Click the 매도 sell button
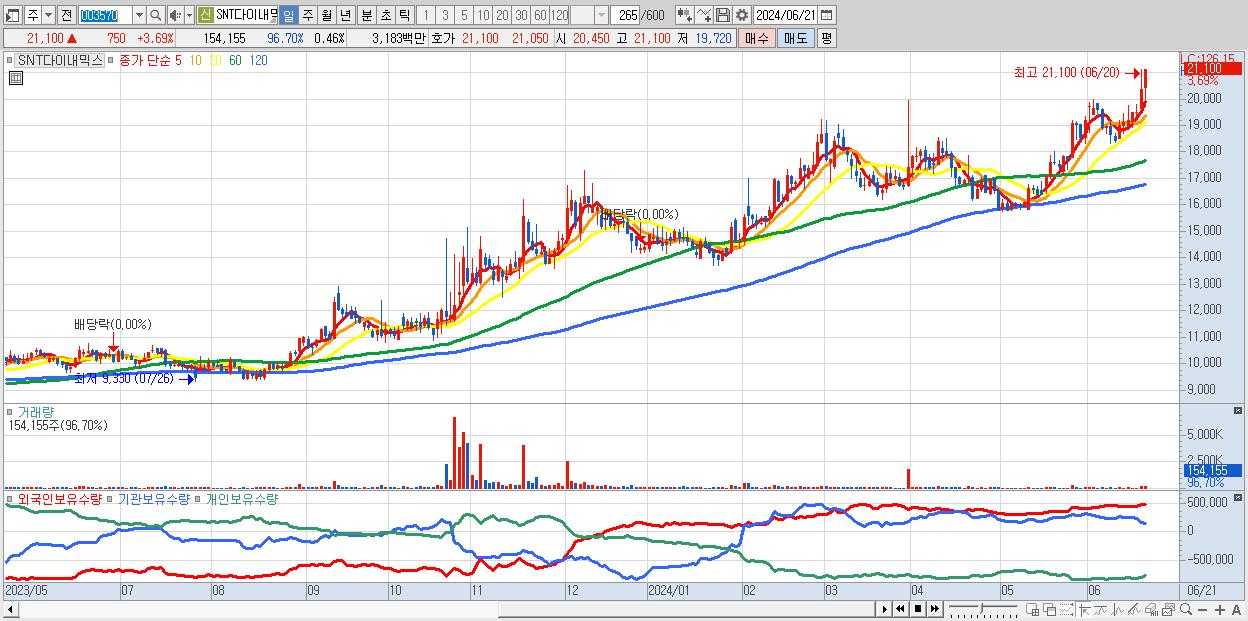The image size is (1248, 621). point(796,38)
